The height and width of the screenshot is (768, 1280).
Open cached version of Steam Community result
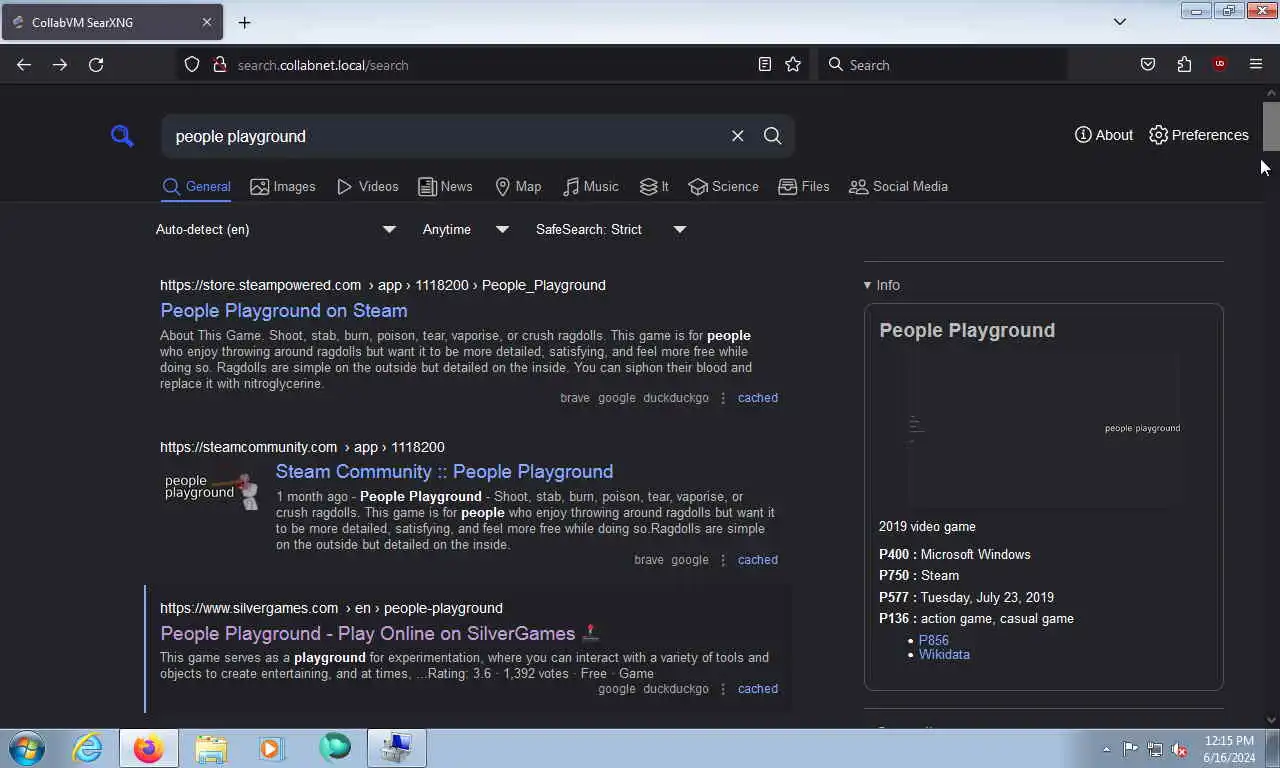pos(757,560)
